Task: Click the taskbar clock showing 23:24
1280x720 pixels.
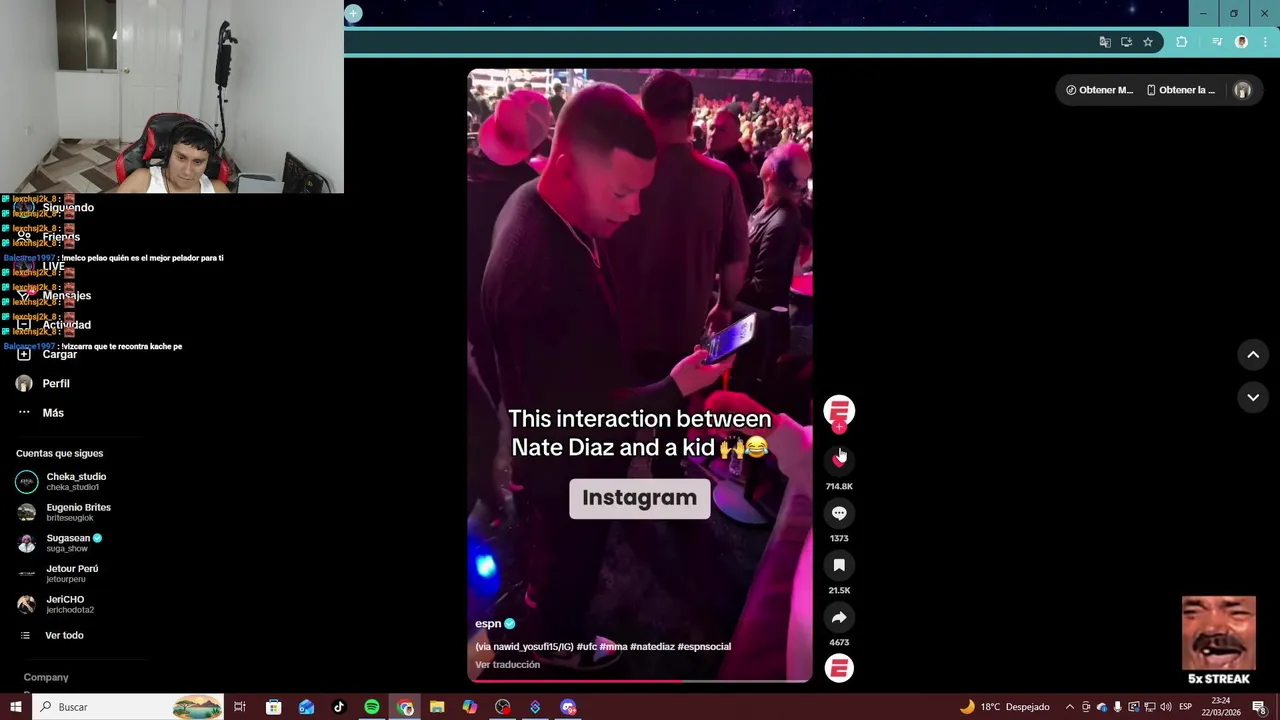Action: [1222, 707]
